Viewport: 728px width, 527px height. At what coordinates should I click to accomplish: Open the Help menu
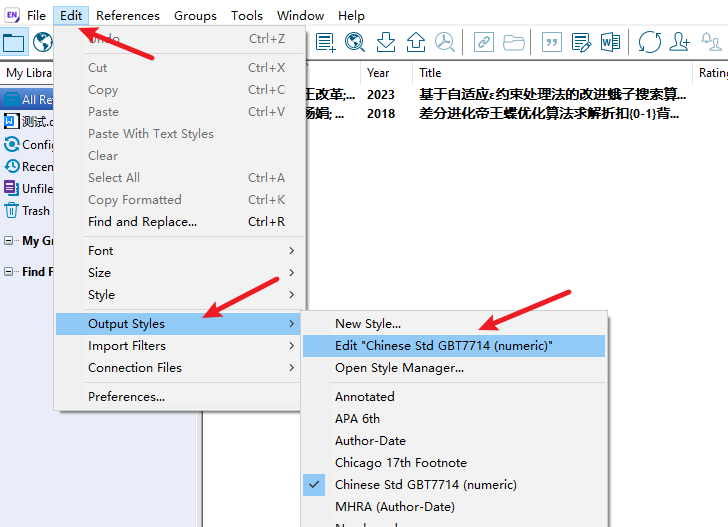pyautogui.click(x=351, y=16)
